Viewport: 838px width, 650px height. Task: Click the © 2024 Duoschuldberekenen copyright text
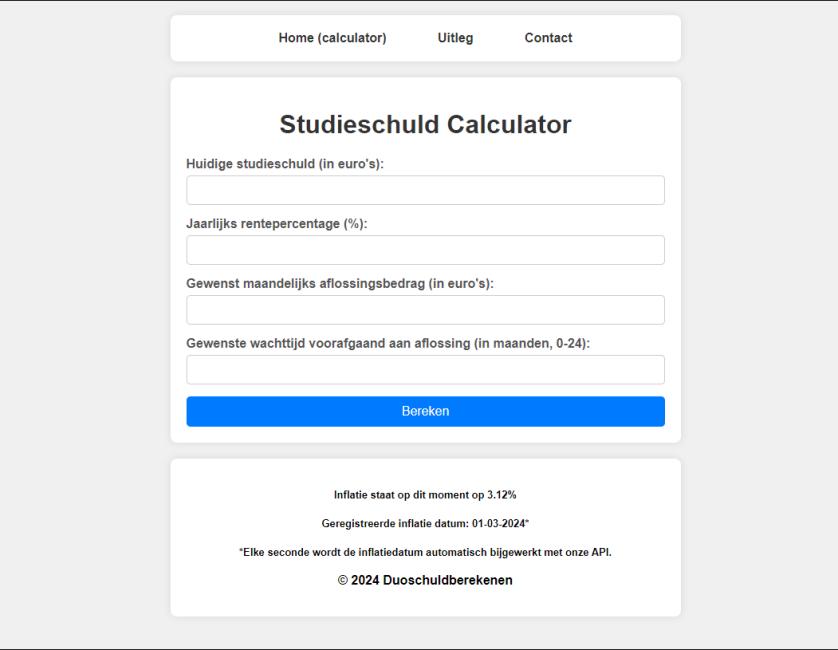425,580
